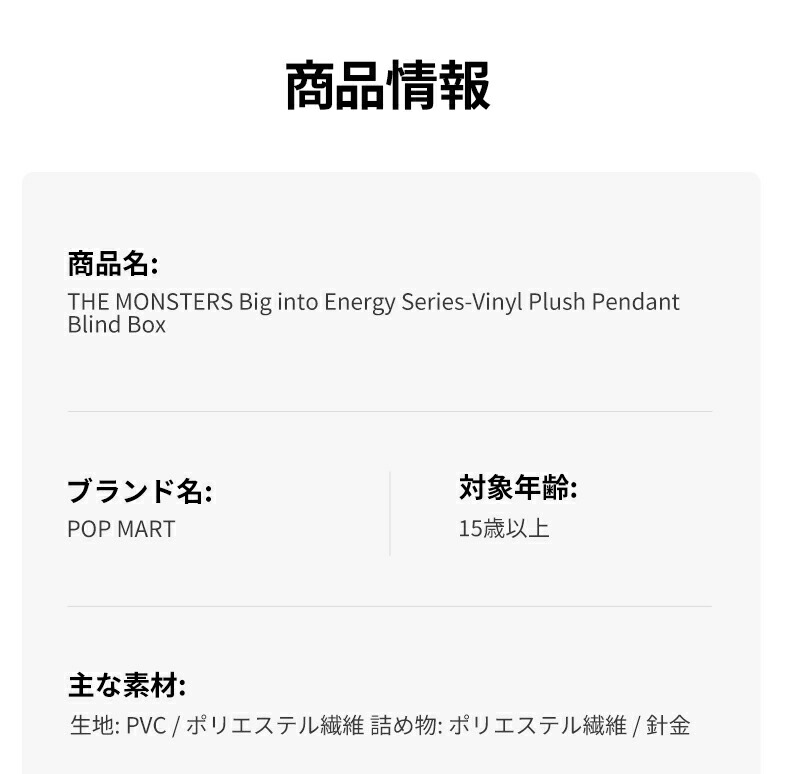Click the ブランド名 label

[139, 492]
